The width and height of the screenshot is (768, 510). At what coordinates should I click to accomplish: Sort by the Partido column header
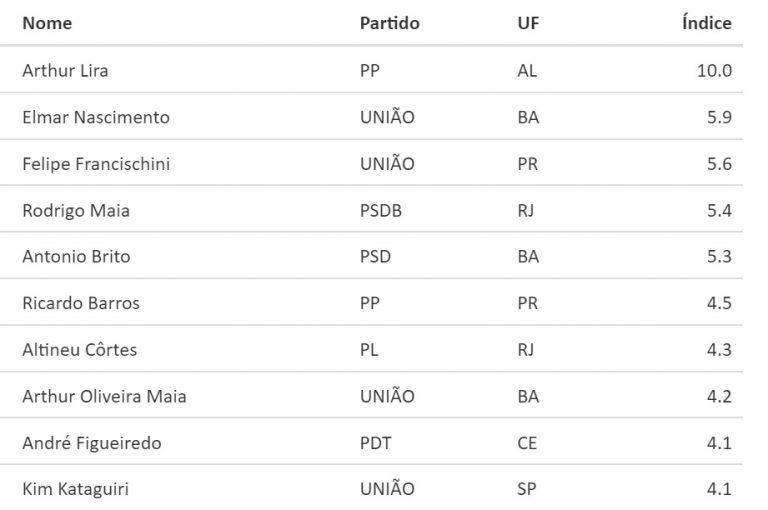click(389, 23)
